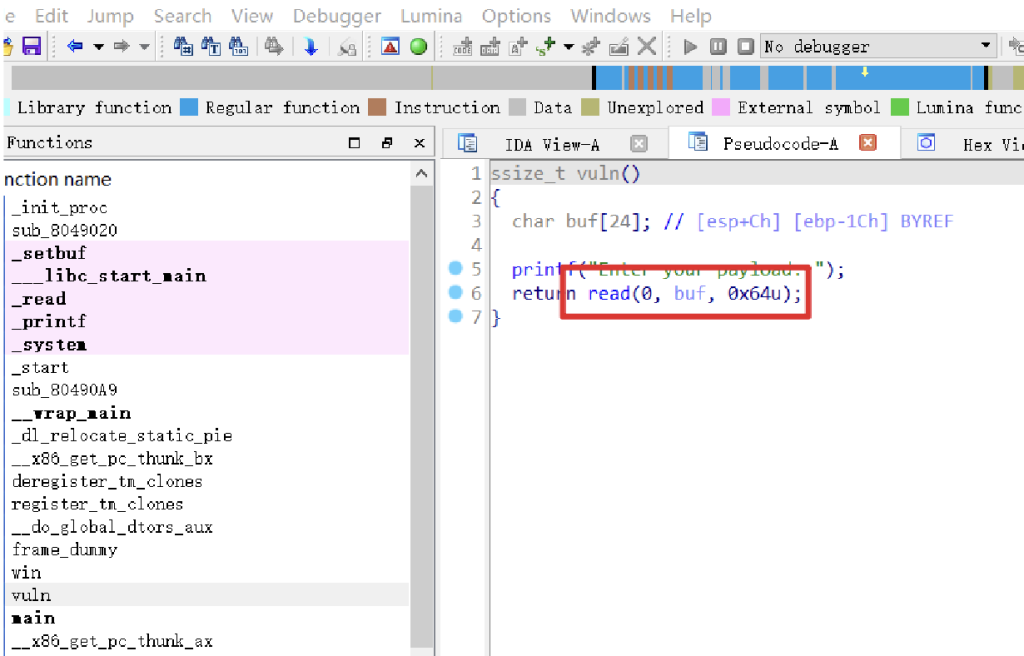Select the win function in list
The height and width of the screenshot is (656, 1024).
point(27,573)
